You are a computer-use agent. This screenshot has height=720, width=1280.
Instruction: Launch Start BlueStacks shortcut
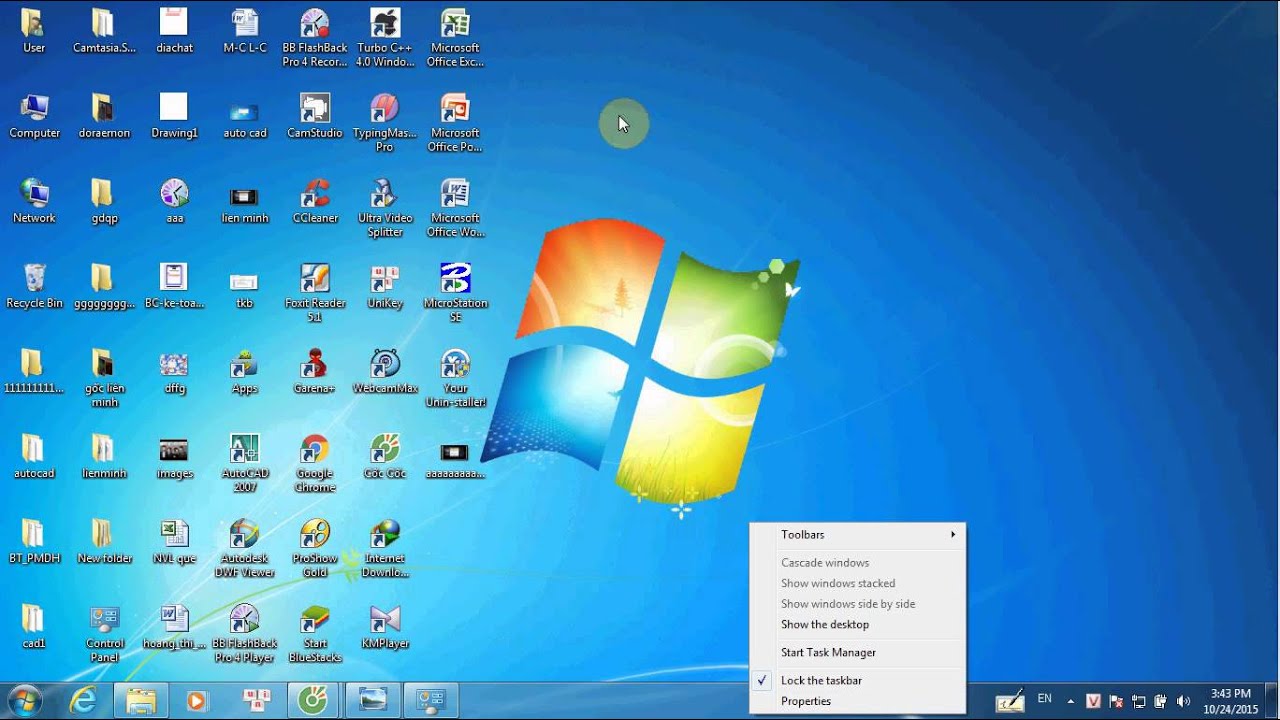click(315, 634)
